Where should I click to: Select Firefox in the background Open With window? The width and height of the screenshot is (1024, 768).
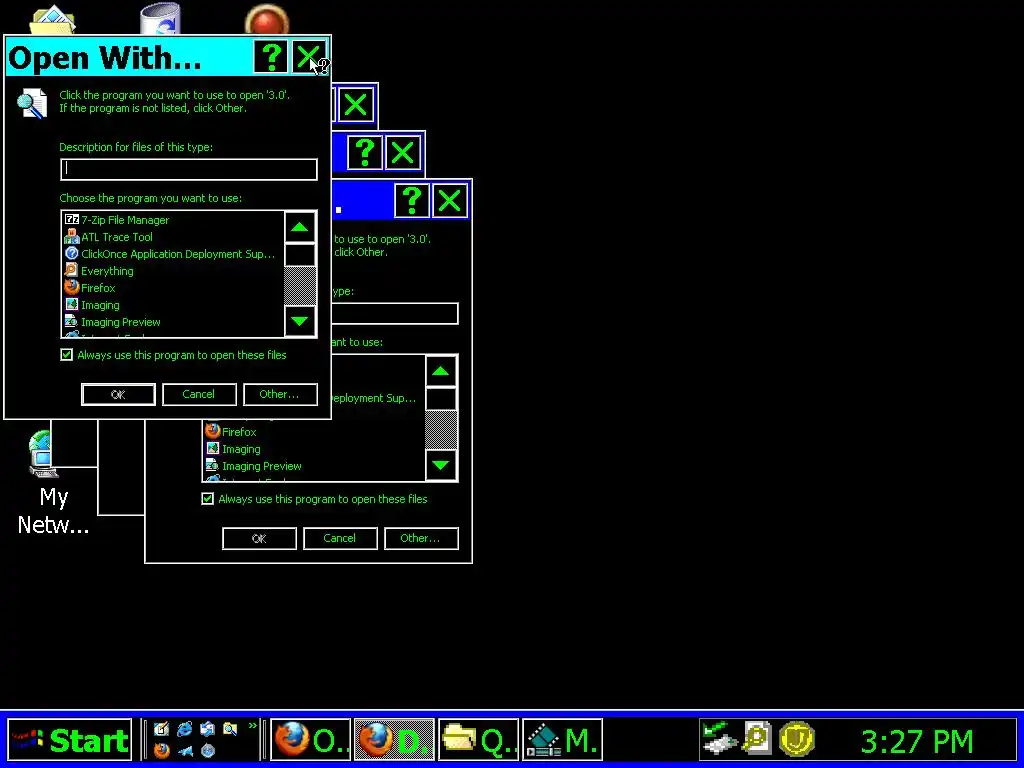pyautogui.click(x=231, y=432)
